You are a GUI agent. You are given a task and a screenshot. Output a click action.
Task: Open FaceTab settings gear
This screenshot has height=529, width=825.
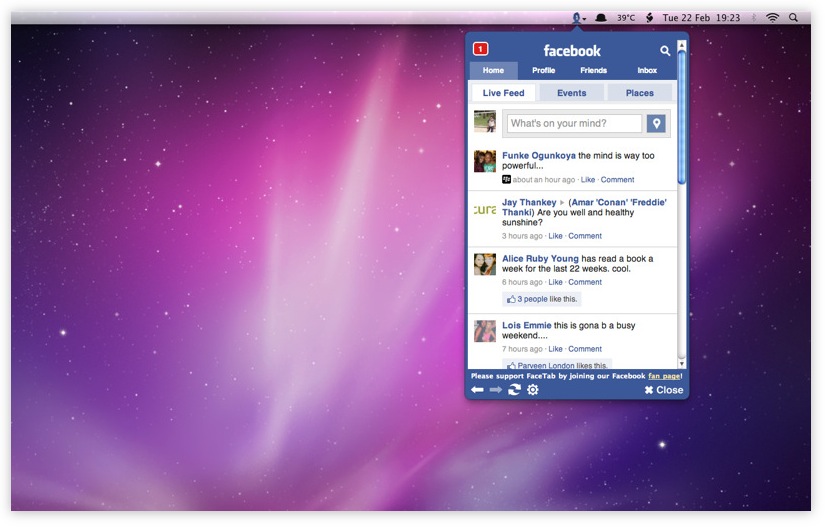coord(533,390)
